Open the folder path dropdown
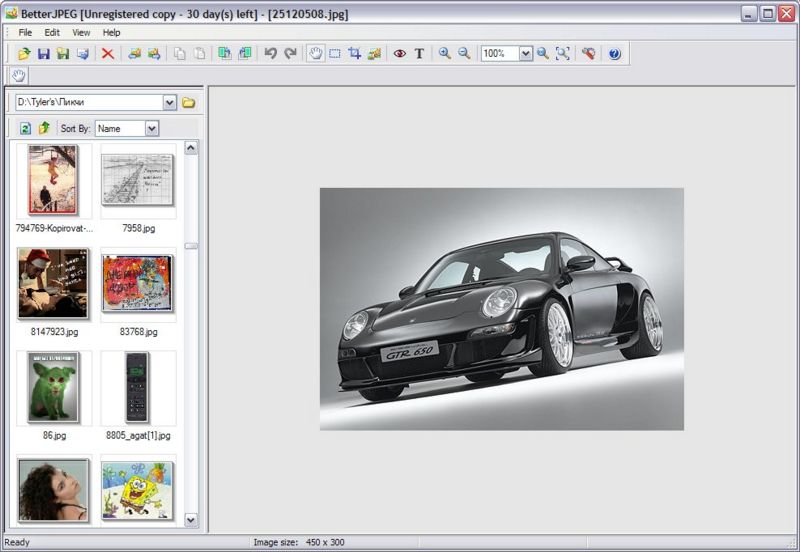The height and width of the screenshot is (552, 800). pyautogui.click(x=169, y=102)
